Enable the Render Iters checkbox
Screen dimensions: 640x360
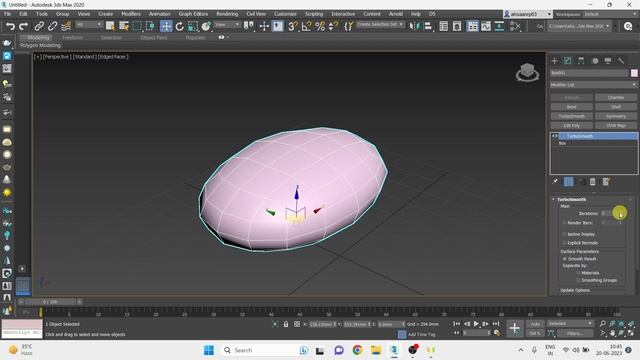coord(564,223)
